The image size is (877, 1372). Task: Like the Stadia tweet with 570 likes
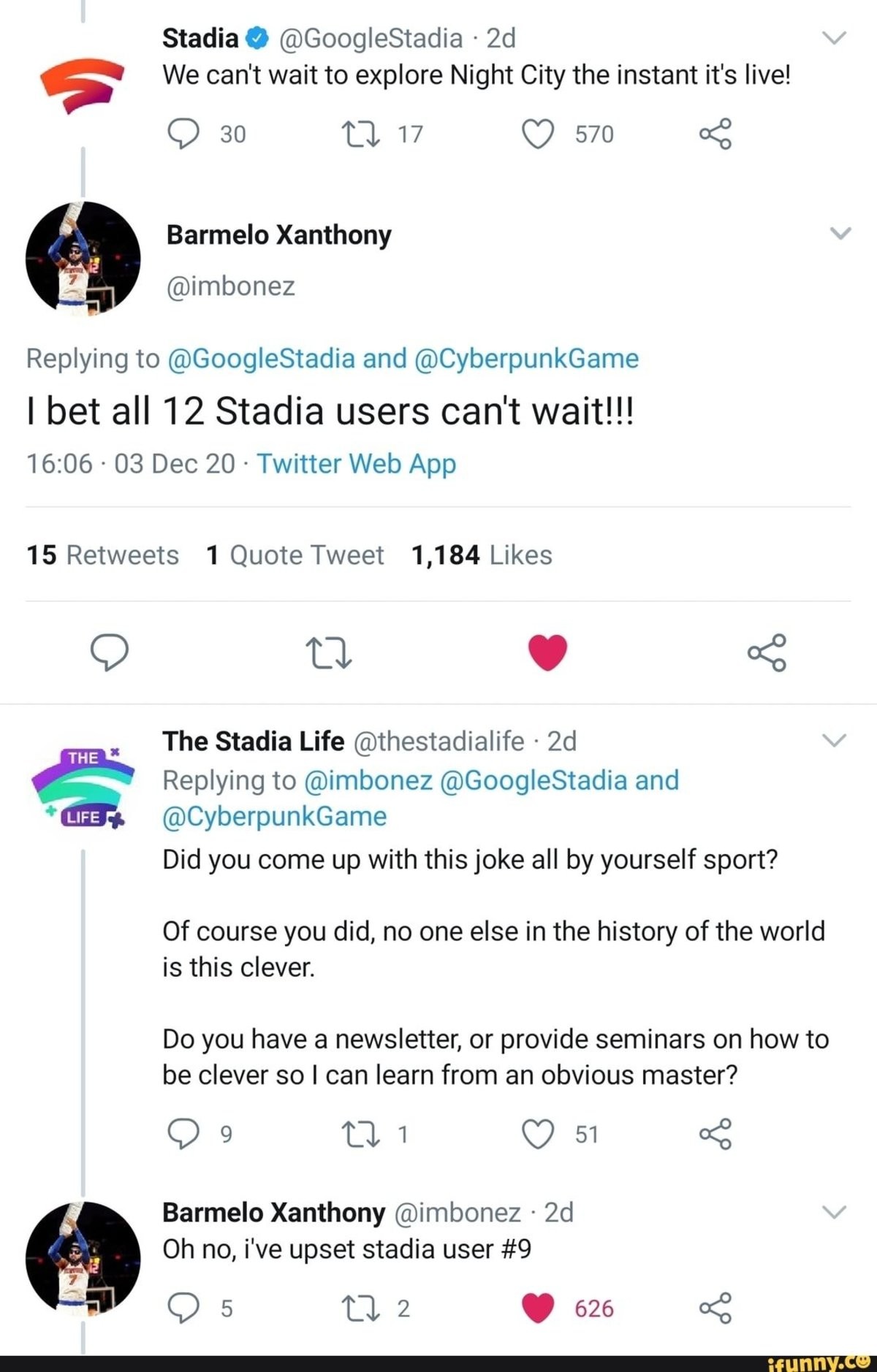pyautogui.click(x=538, y=134)
